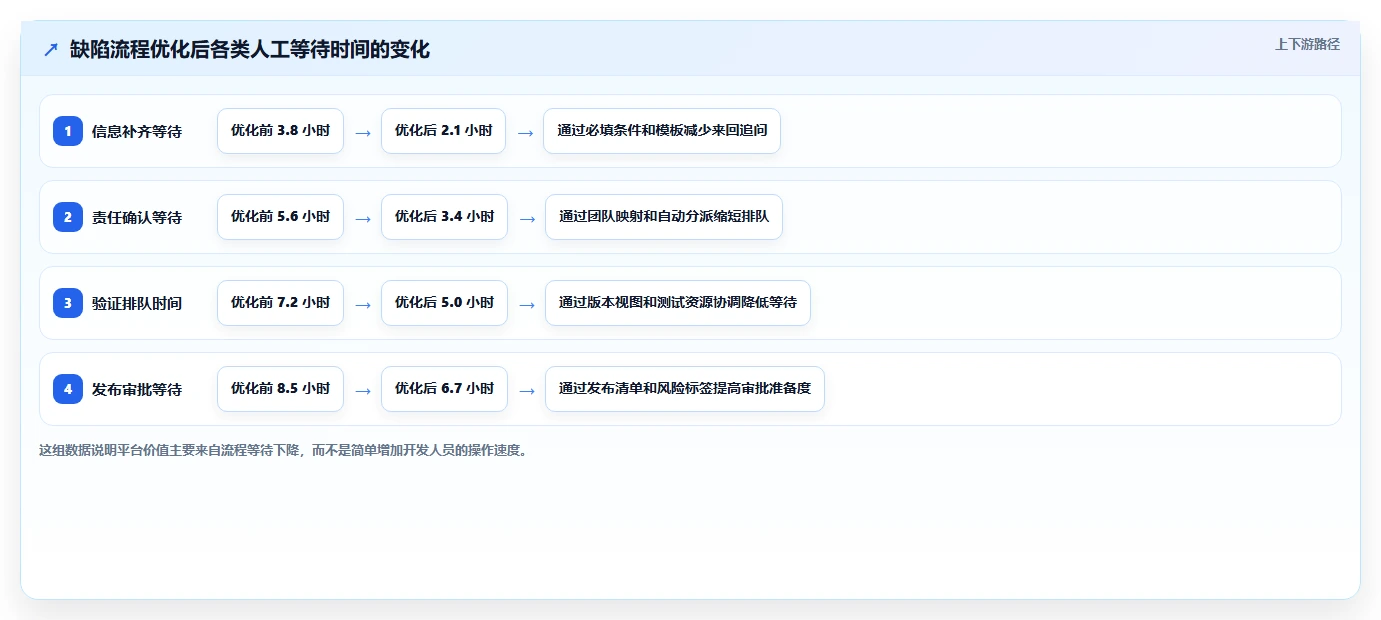The height and width of the screenshot is (620, 1381).
Task: Click the arrow after 优化后 6.7 小时
Action: tap(527, 390)
